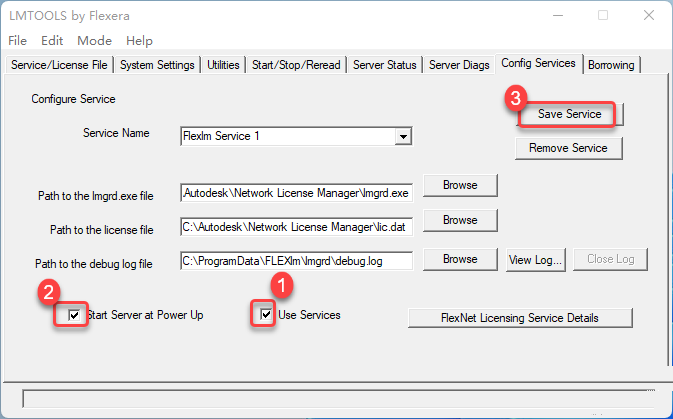Click the lic.dat license path field
The height and width of the screenshot is (419, 673).
297,227
